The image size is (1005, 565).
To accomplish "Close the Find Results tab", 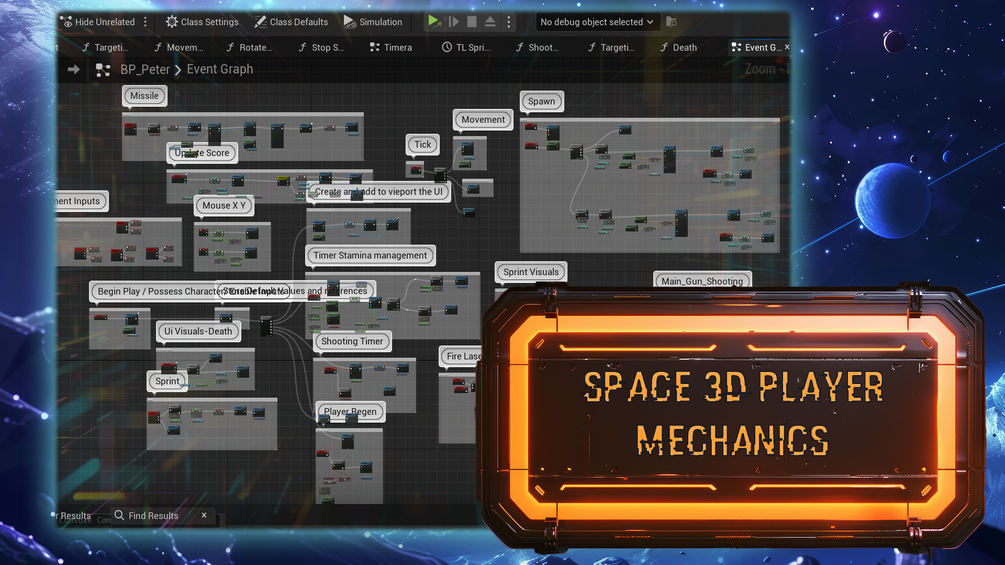I will click(x=204, y=515).
